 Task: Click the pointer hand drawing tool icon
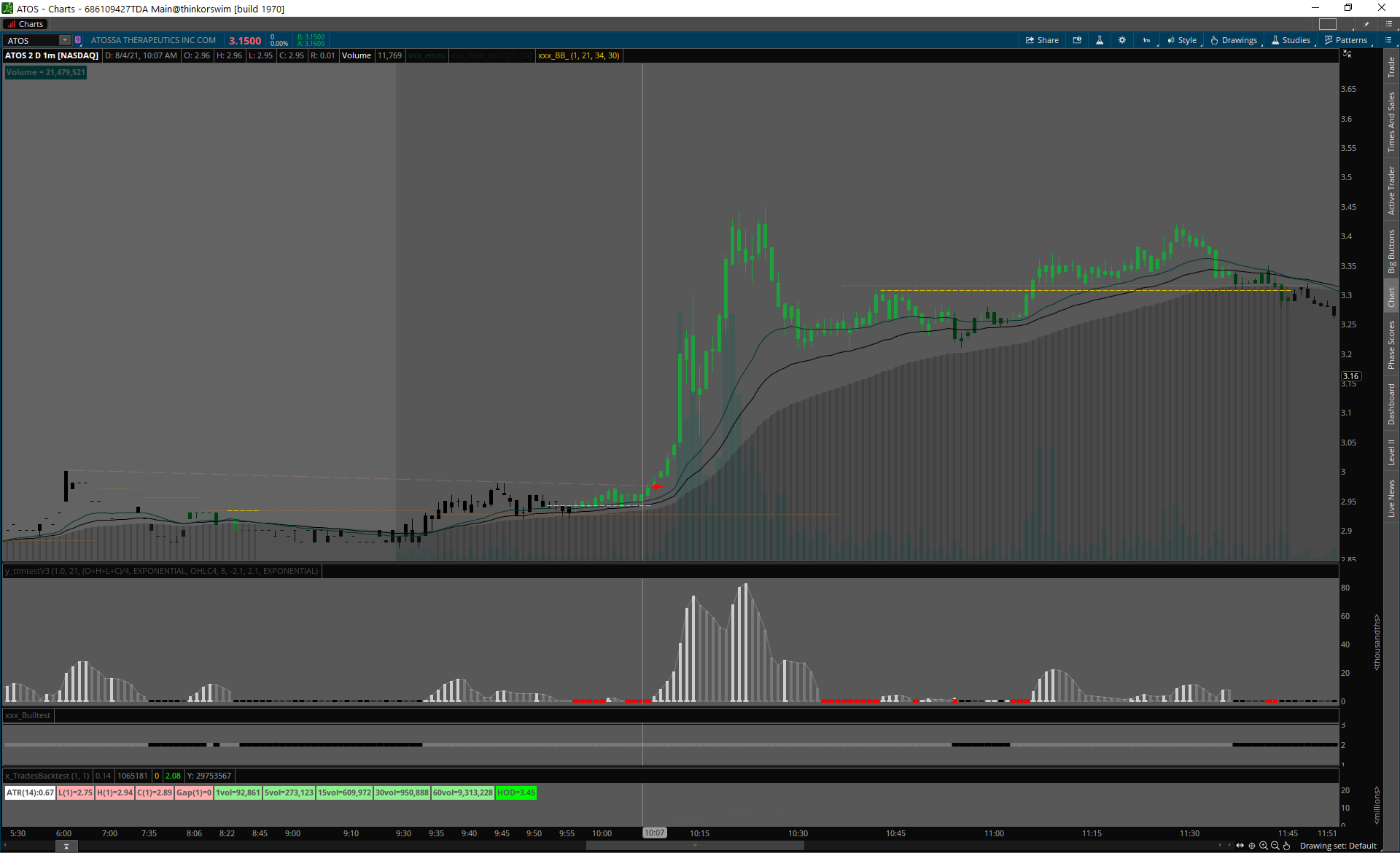pyautogui.click(x=1287, y=846)
